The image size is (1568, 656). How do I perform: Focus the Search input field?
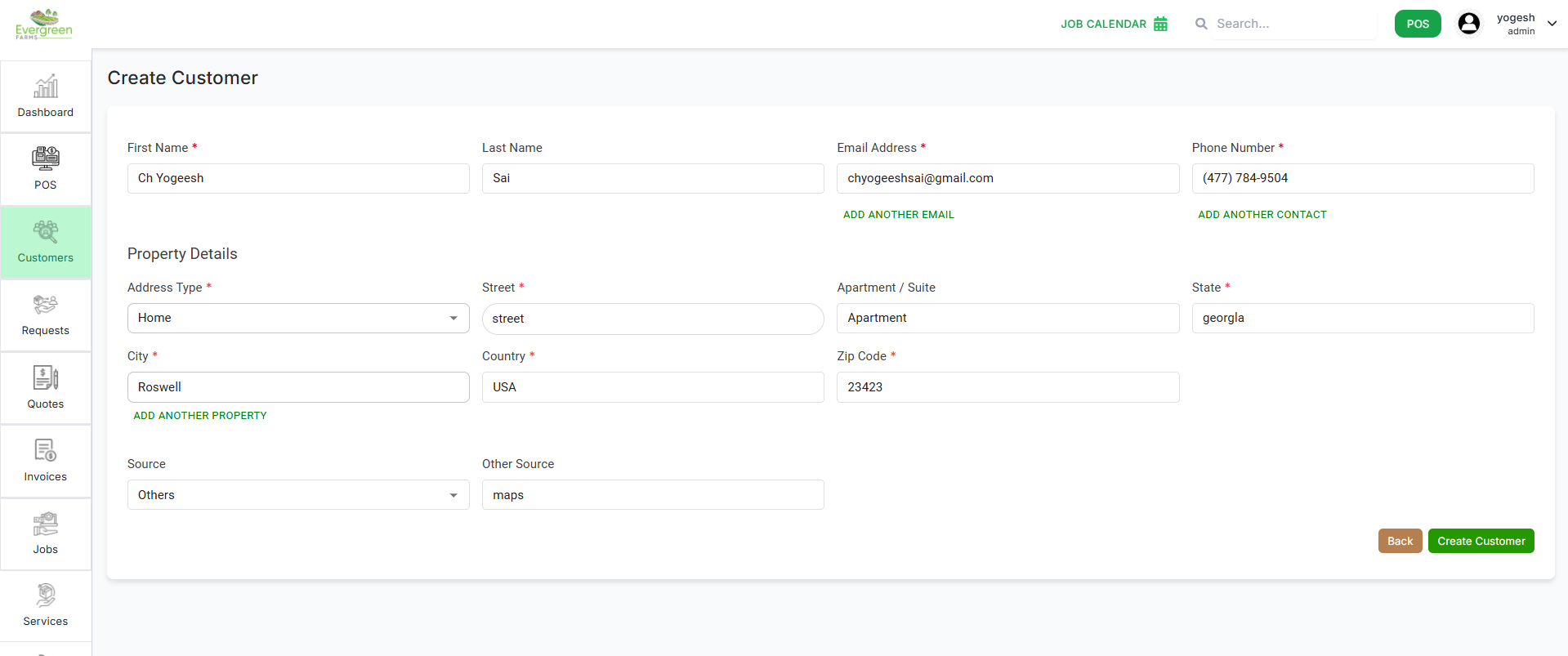point(1294,24)
